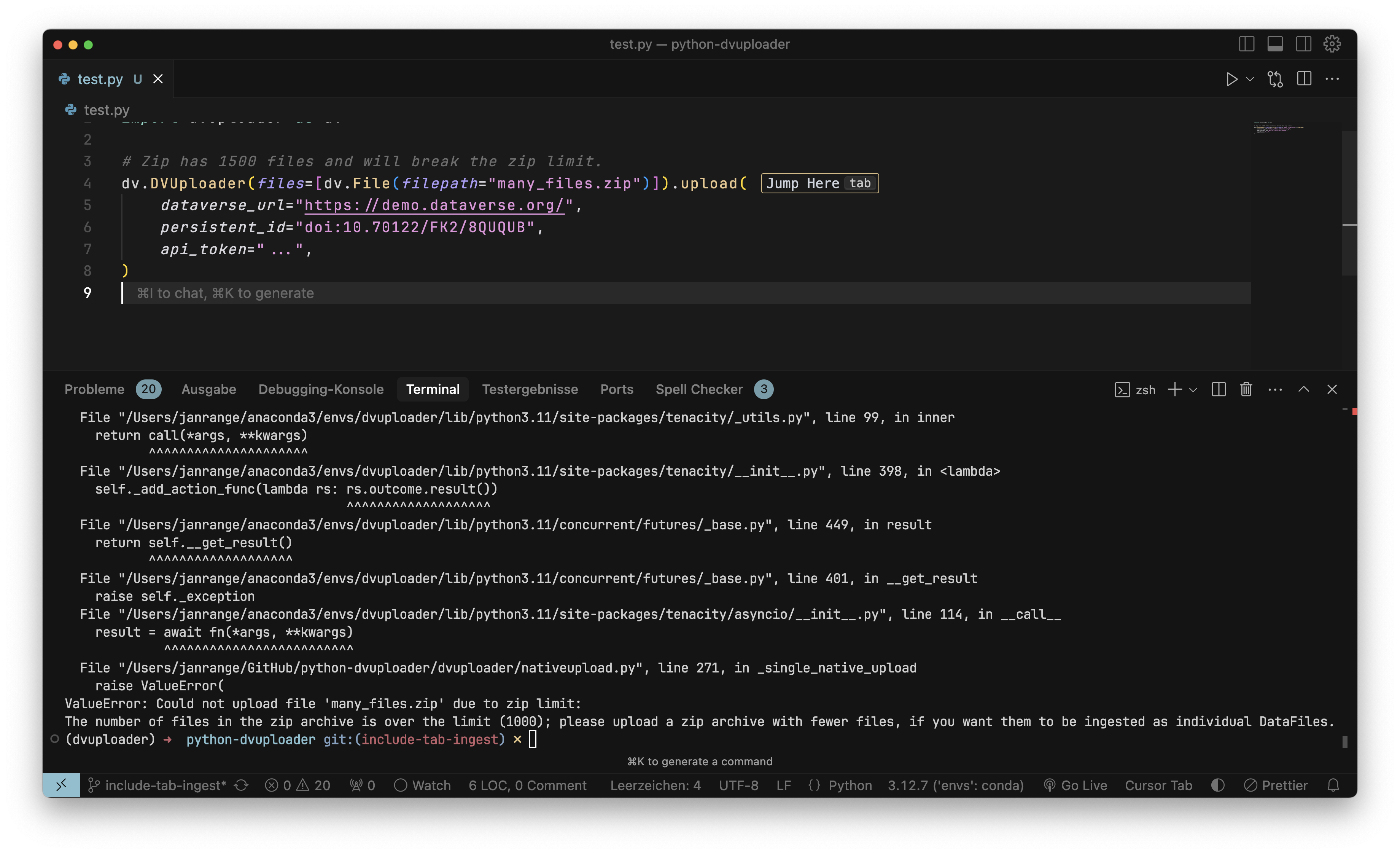Viewport: 1400px width, 854px height.
Task: Open the demo.dataverse.org URL link
Action: click(434, 205)
